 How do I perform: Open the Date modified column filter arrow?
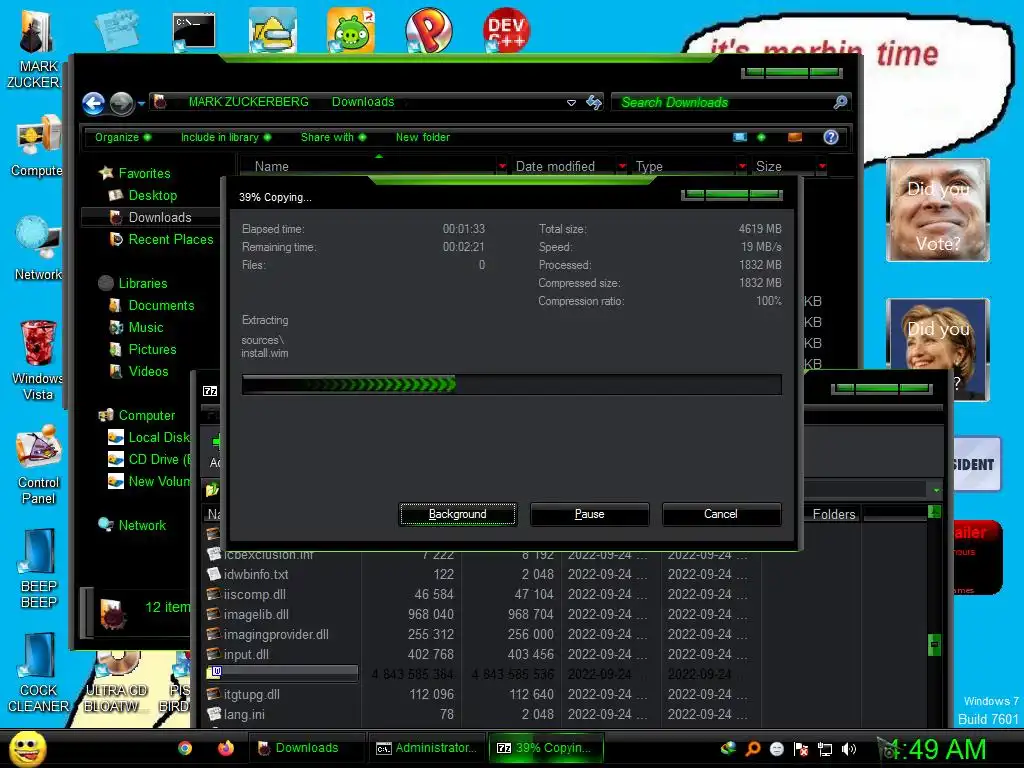[622, 167]
